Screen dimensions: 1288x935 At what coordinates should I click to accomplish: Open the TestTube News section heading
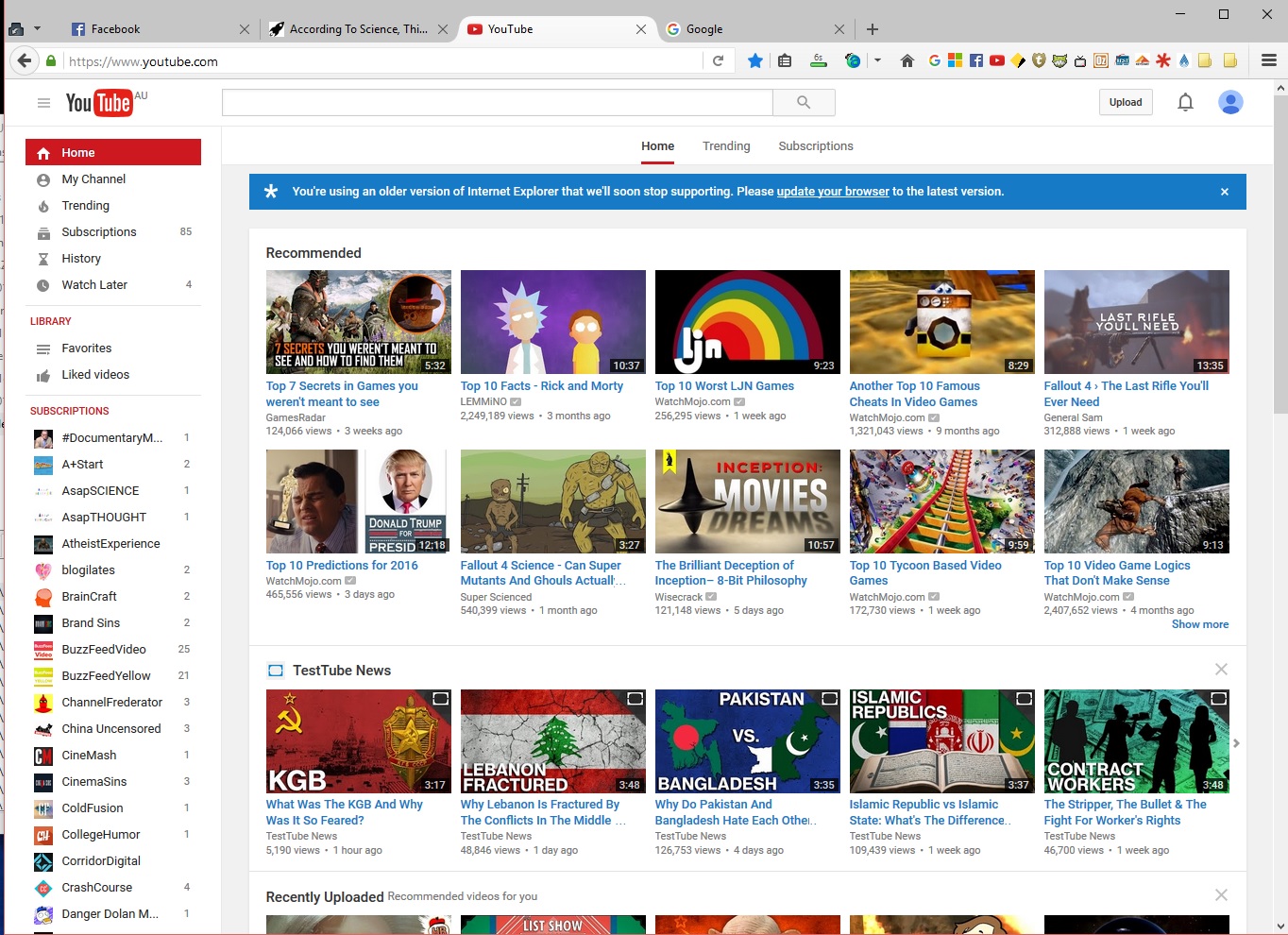pos(342,671)
